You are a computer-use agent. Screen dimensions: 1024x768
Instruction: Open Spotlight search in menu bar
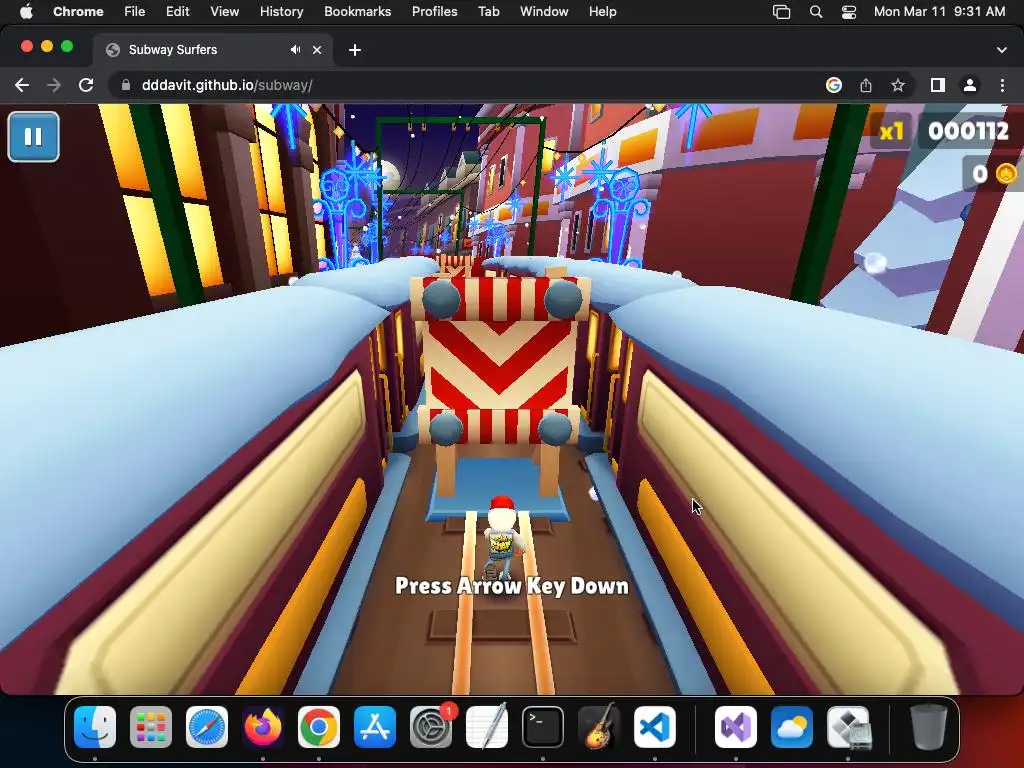(x=816, y=11)
